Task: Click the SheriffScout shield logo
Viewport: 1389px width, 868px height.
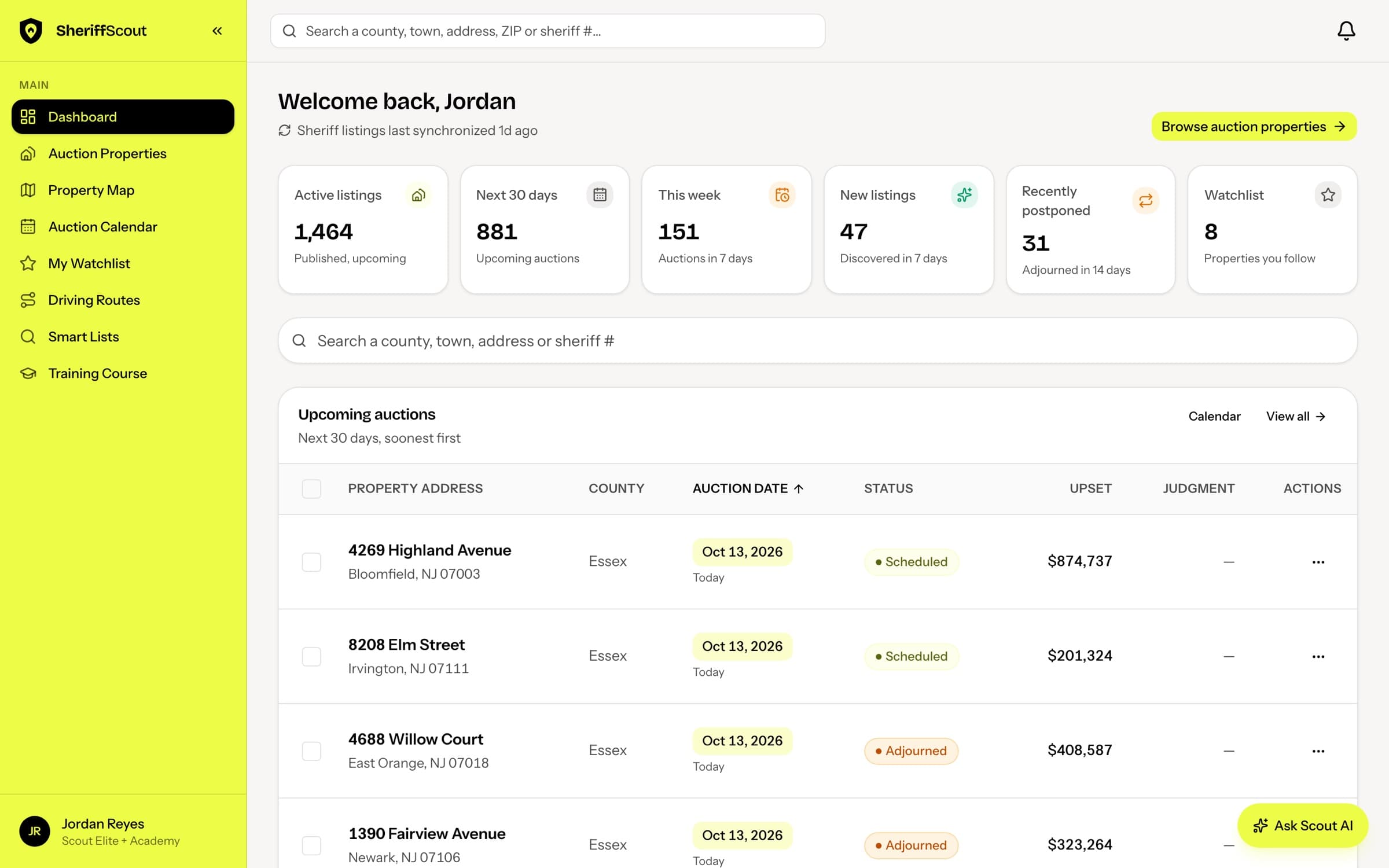Action: coord(31,31)
